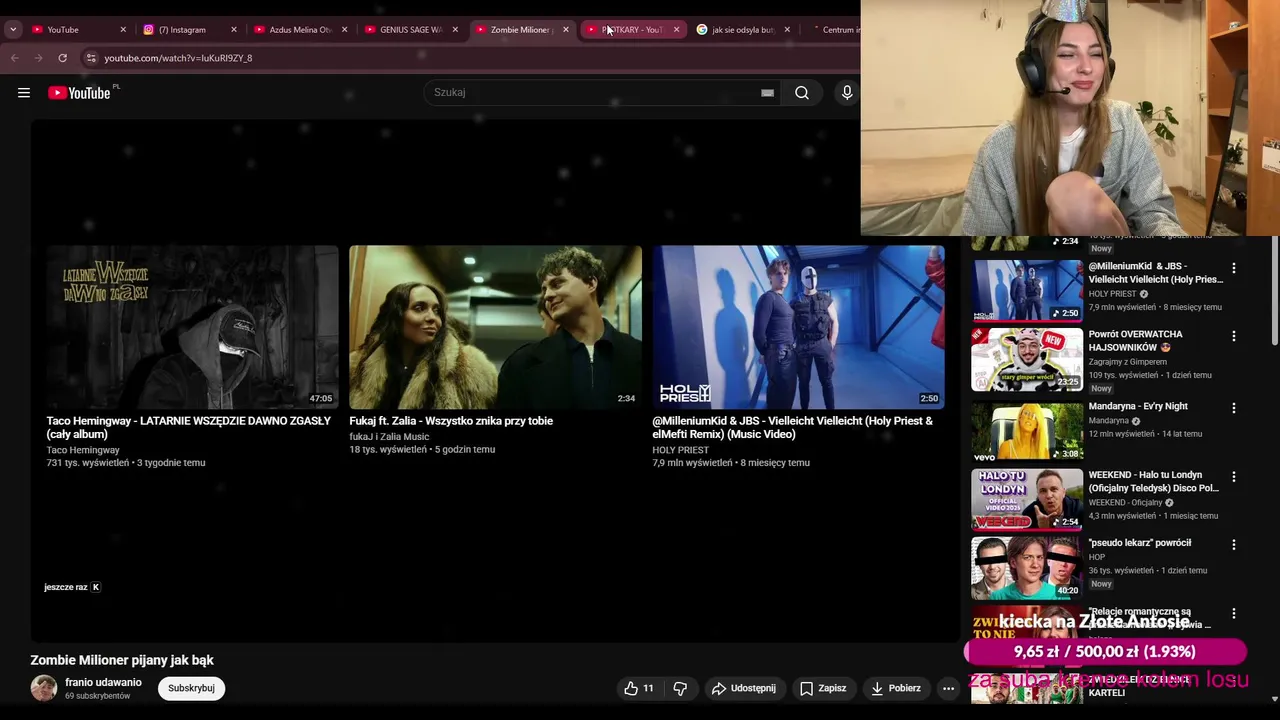This screenshot has height=720, width=1280.
Task: Open options for Powrót OVERWATCHA HAJSOWNIKÓW
Action: (1233, 336)
